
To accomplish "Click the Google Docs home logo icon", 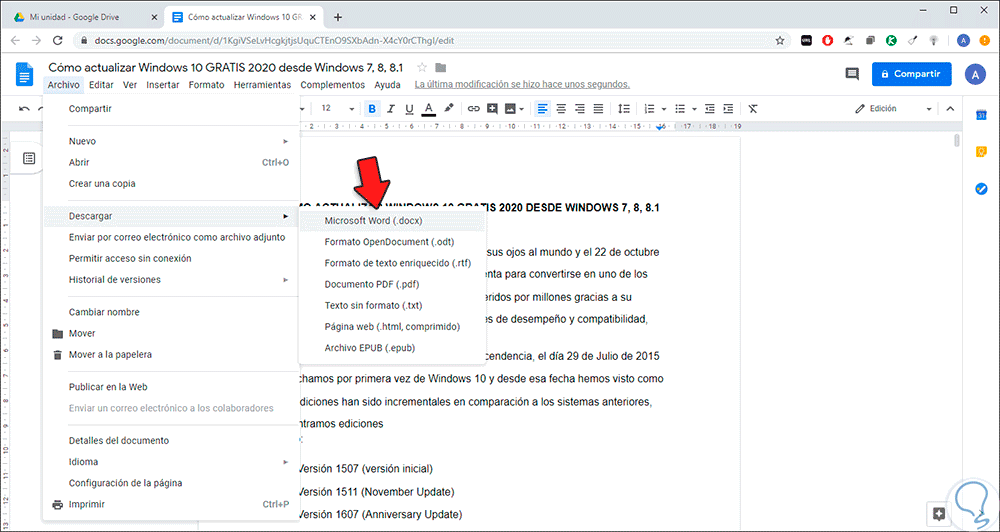I will 24,74.
